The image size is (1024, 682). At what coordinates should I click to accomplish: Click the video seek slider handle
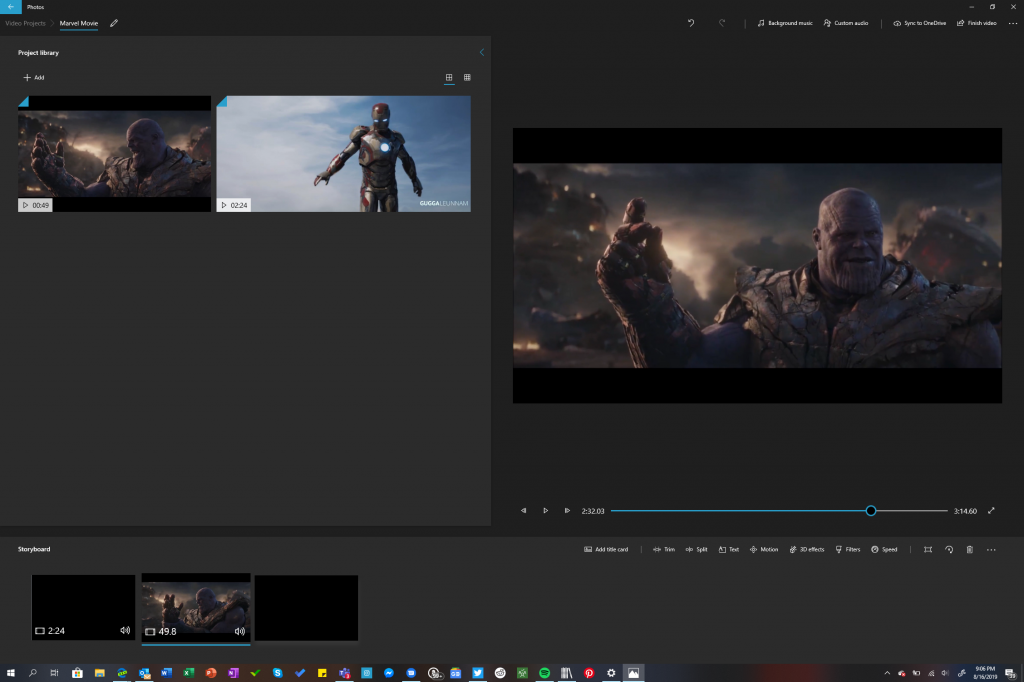pos(871,511)
